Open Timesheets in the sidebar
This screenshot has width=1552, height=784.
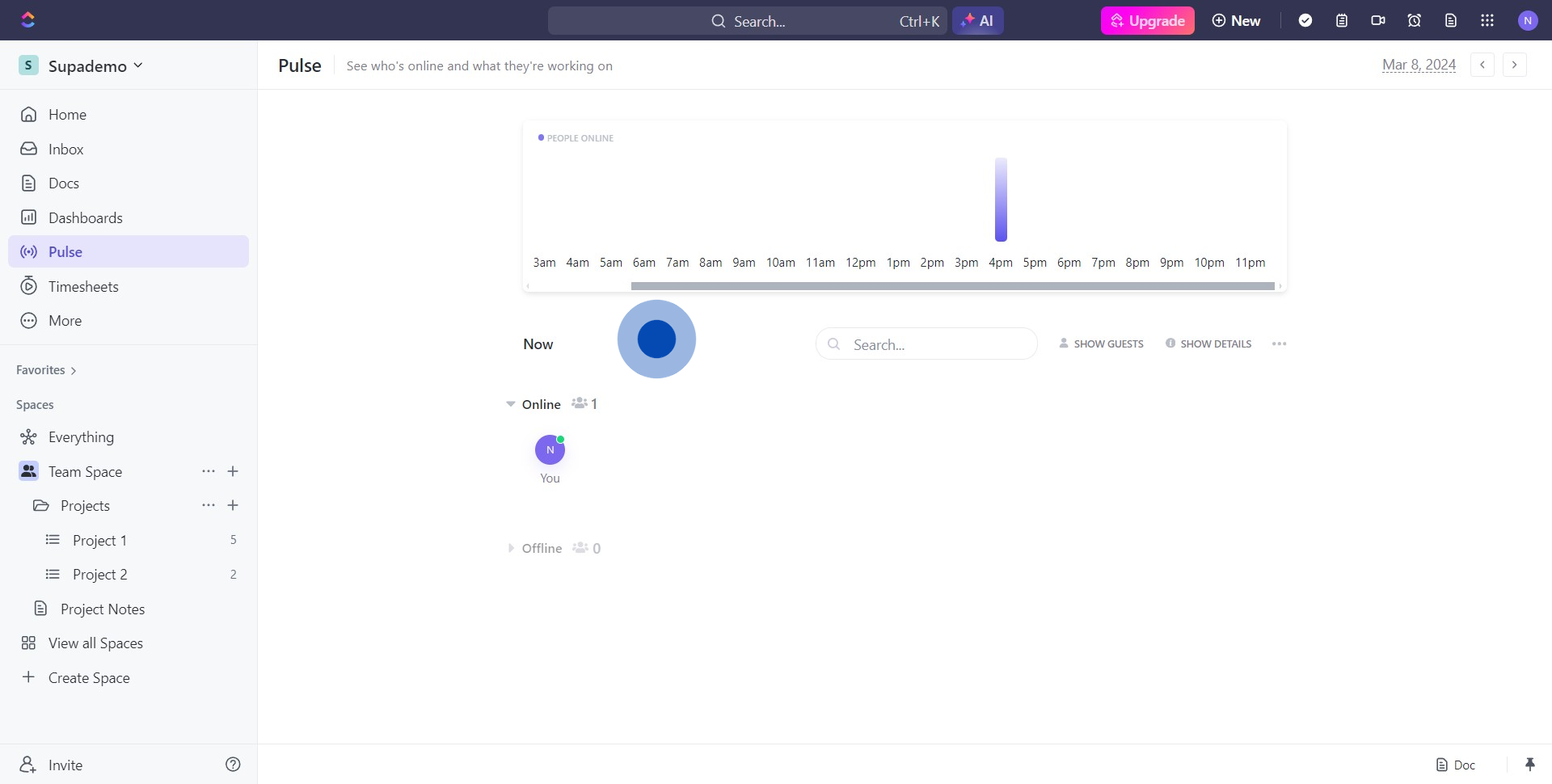(x=83, y=286)
